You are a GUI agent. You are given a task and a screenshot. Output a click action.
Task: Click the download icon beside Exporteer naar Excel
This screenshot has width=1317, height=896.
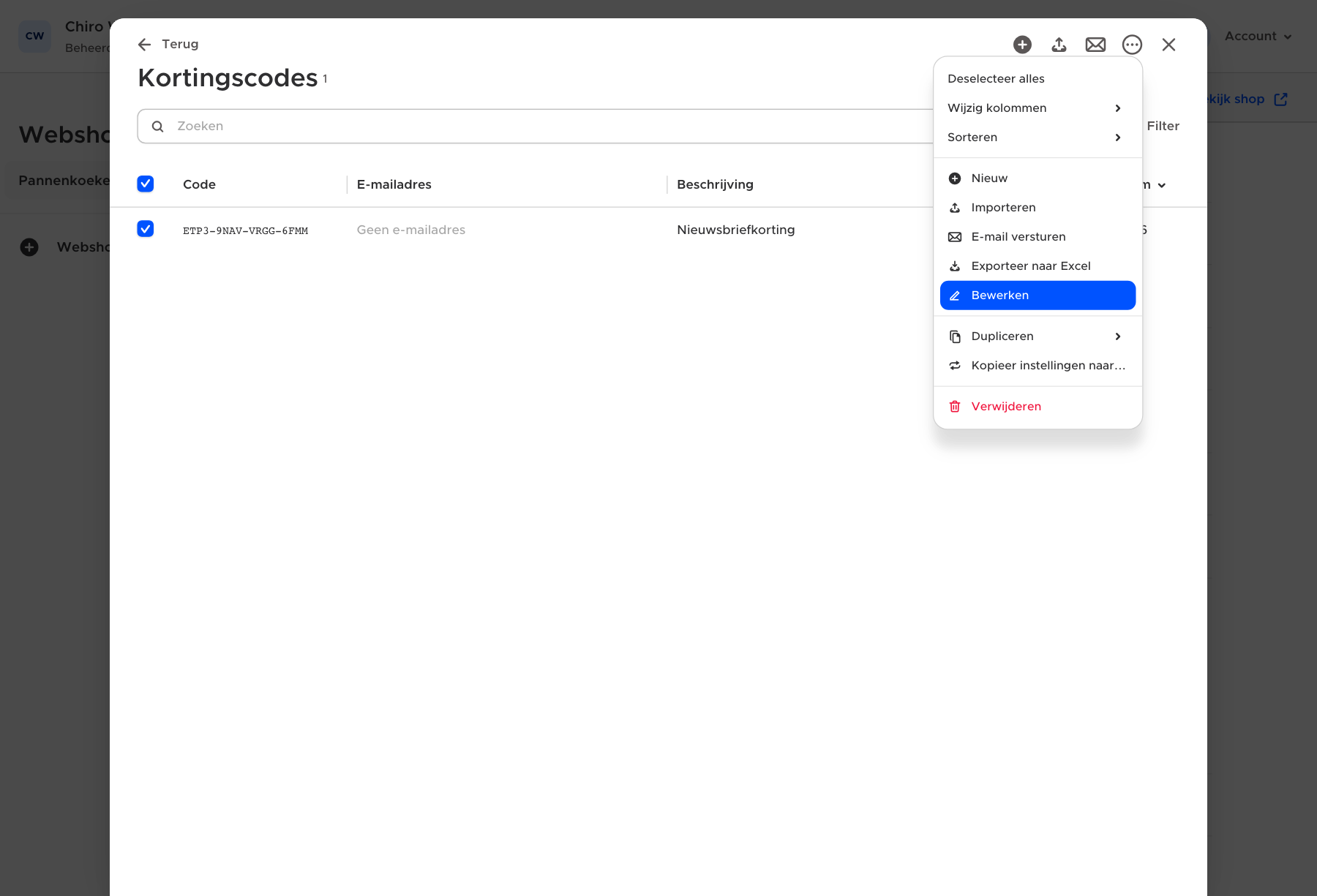point(955,266)
